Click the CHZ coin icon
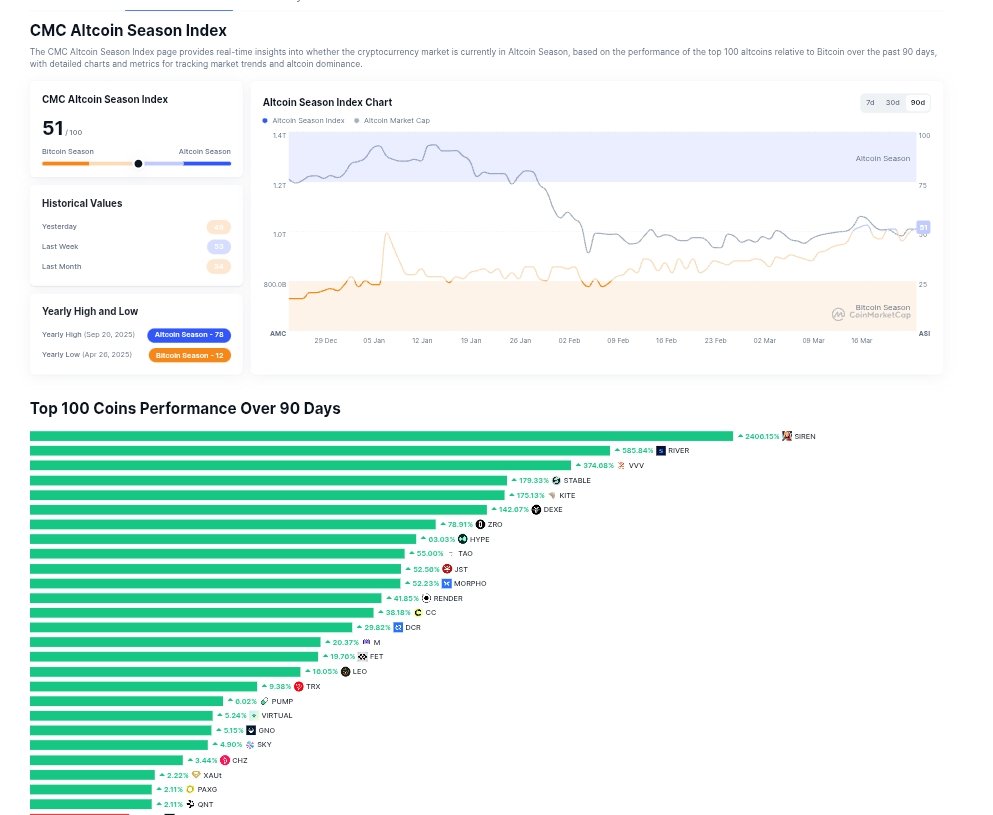Viewport: 993px width, 815px height. [x=225, y=760]
